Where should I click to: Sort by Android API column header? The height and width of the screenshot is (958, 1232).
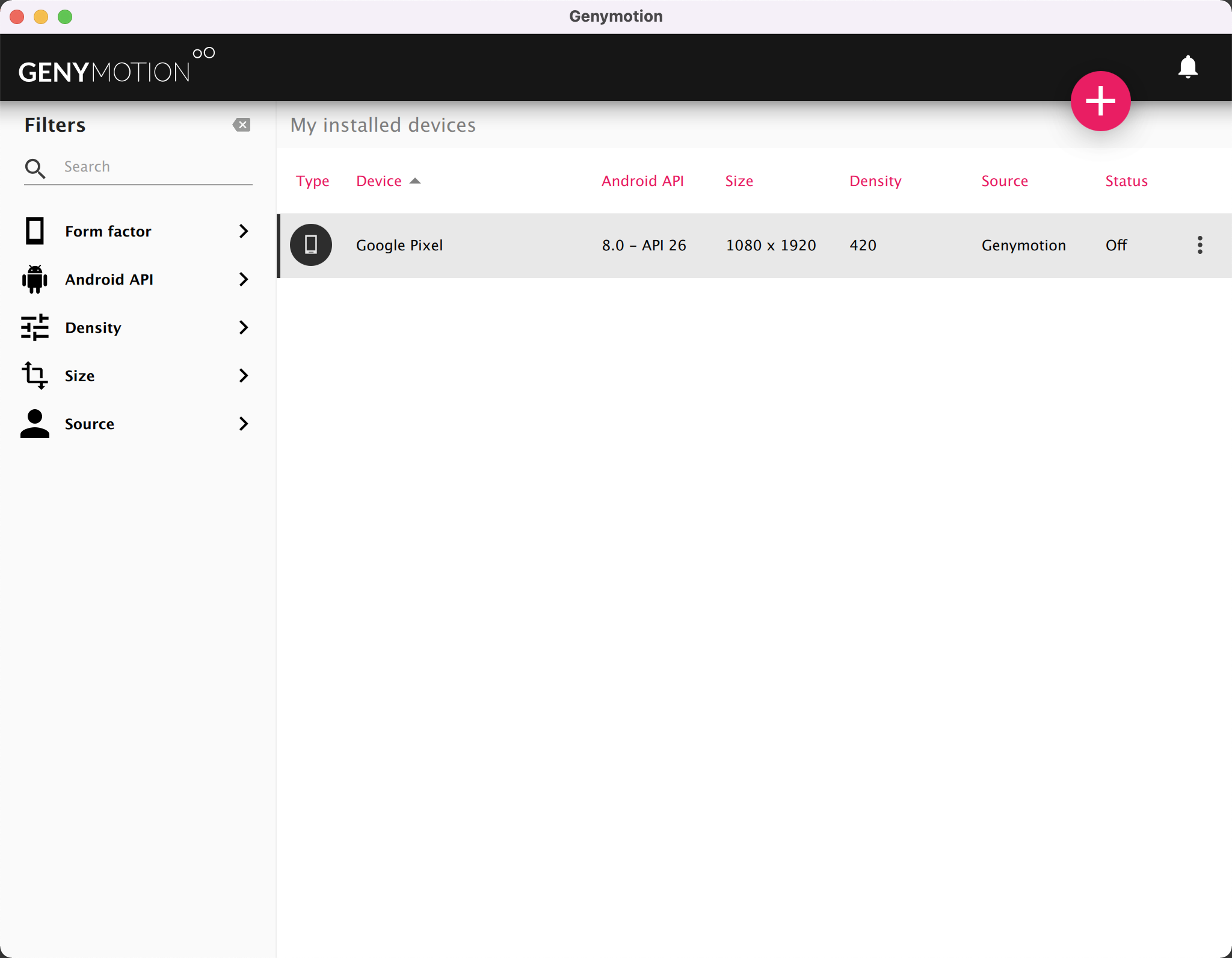click(x=642, y=181)
